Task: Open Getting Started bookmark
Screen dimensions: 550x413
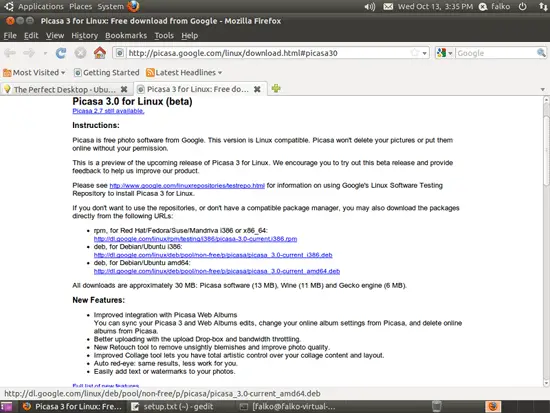Action: (107, 73)
